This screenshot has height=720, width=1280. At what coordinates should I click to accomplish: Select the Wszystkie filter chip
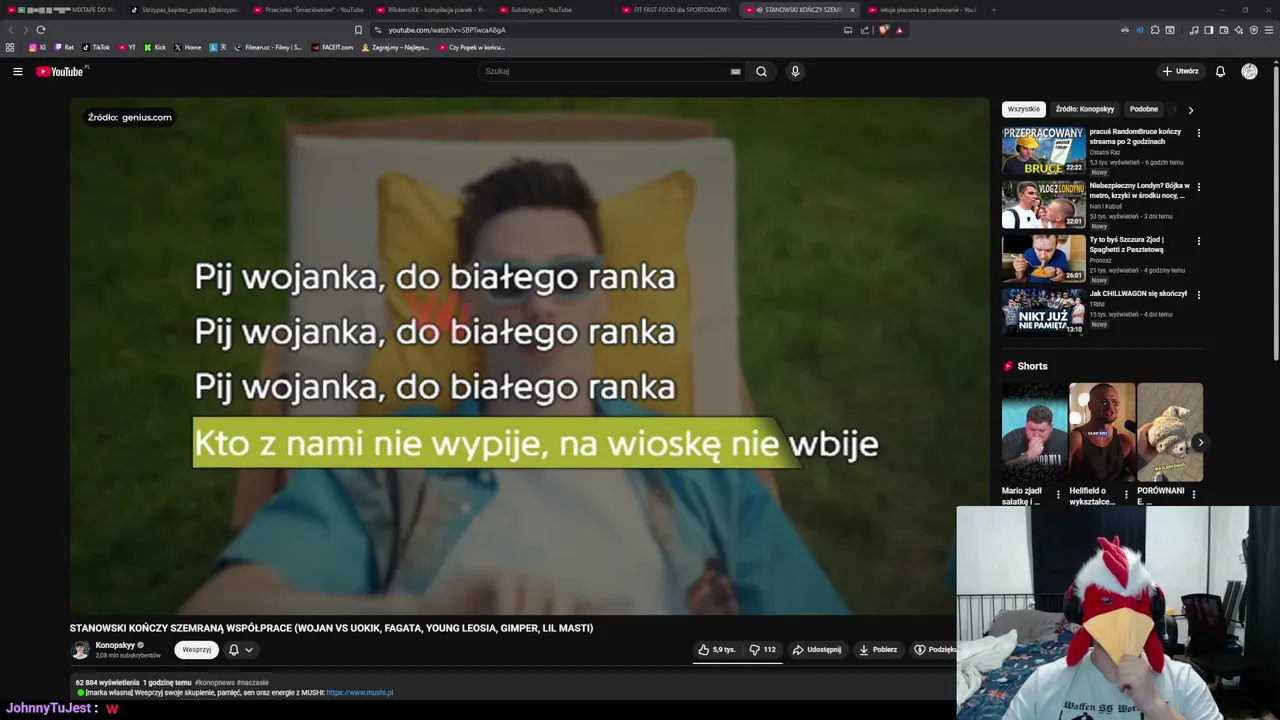coord(1023,109)
